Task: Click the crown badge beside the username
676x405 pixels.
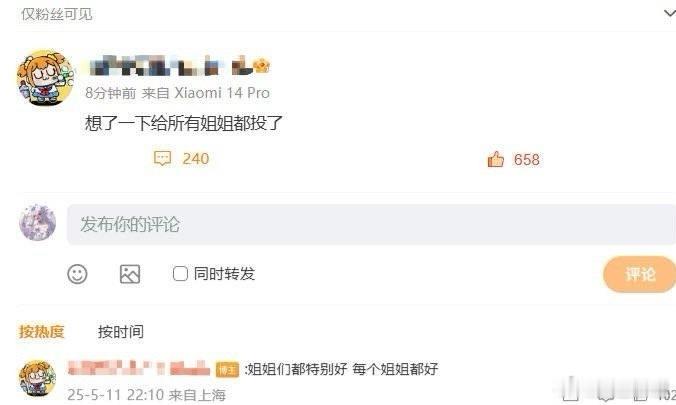Action: (x=262, y=66)
